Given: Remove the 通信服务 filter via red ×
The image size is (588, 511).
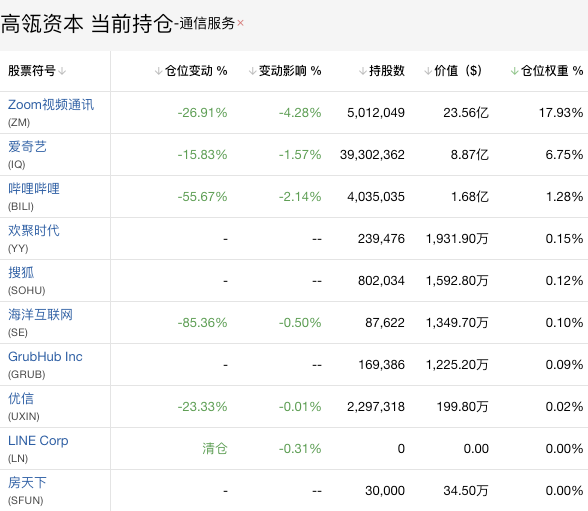Looking at the screenshot, I should click(240, 23).
